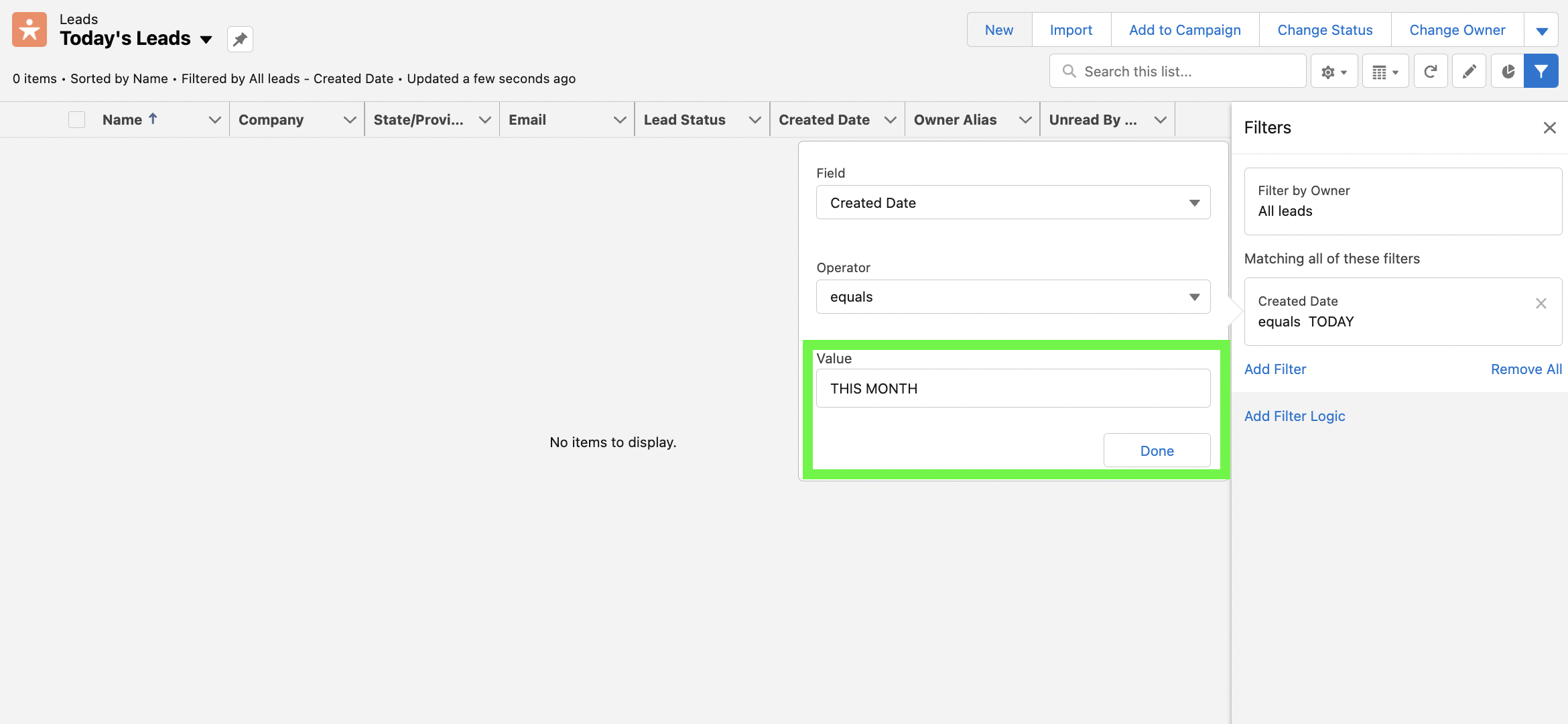This screenshot has width=1568, height=724.
Task: Close the Filters panel
Action: click(1549, 127)
